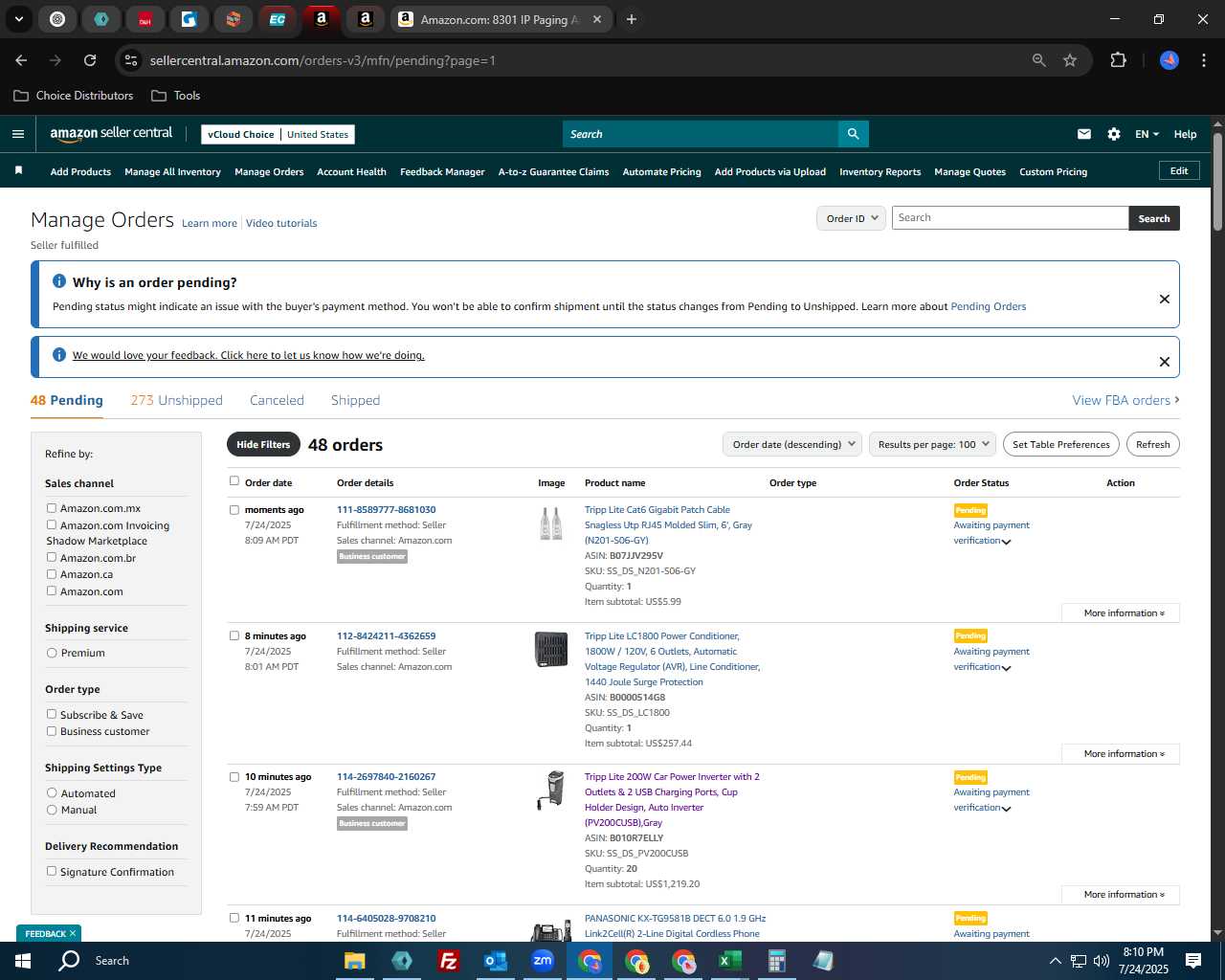1225x980 pixels.
Task: Check the Amazon.com.mx sales channel filter
Action: (52, 508)
